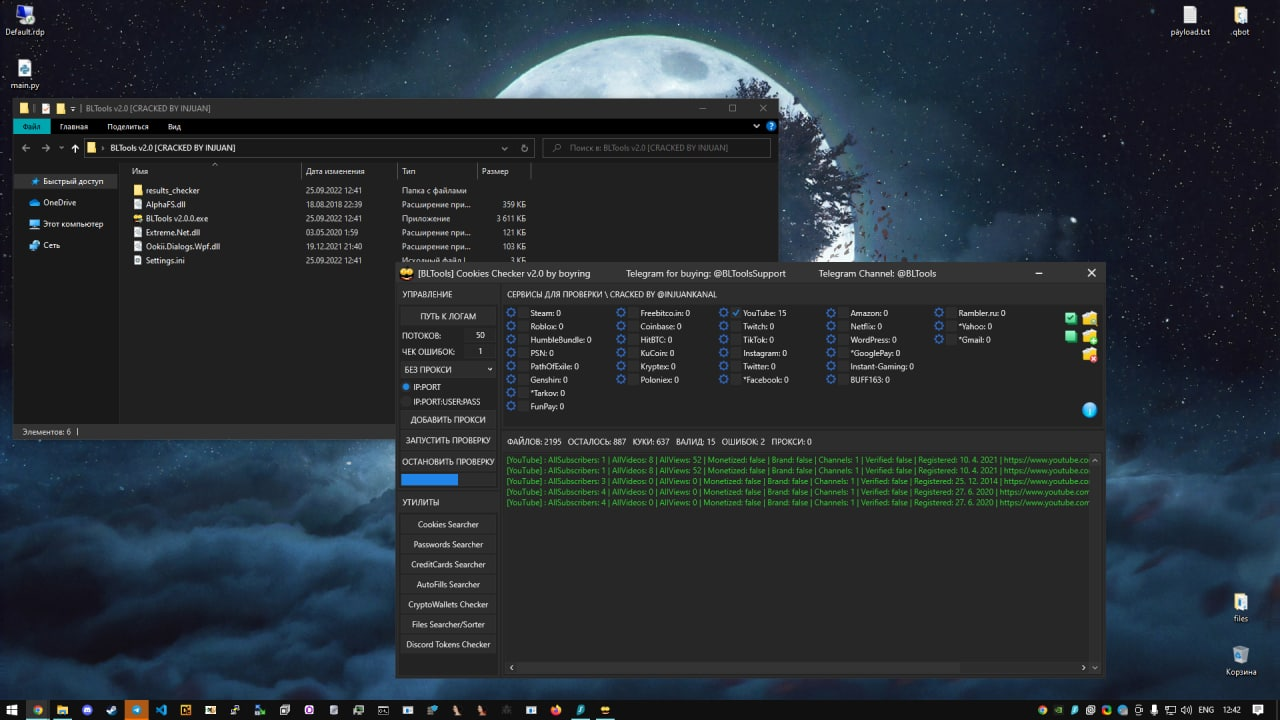Click the folder icon with red X
Screen dimensions: 1280x720
pos(1089,354)
